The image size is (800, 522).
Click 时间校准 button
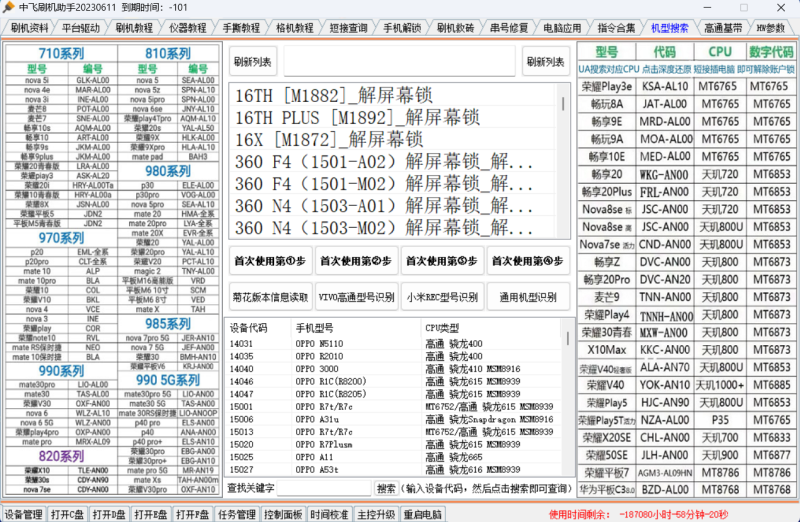[330, 514]
